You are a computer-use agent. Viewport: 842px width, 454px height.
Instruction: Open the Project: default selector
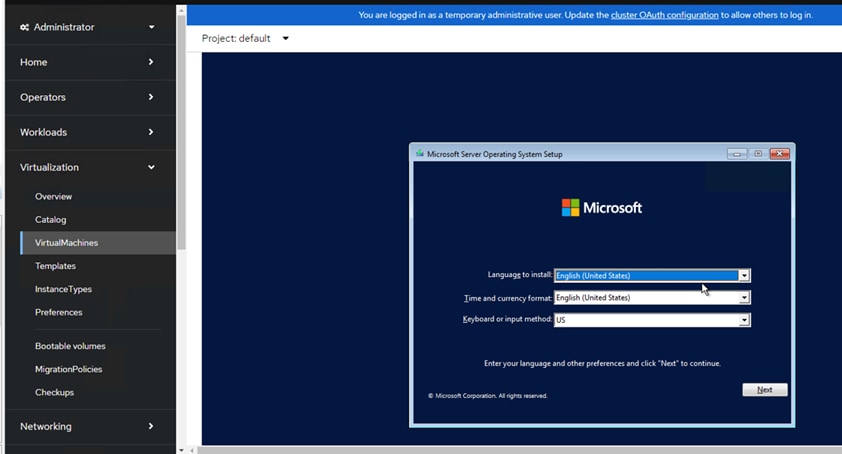(245, 38)
